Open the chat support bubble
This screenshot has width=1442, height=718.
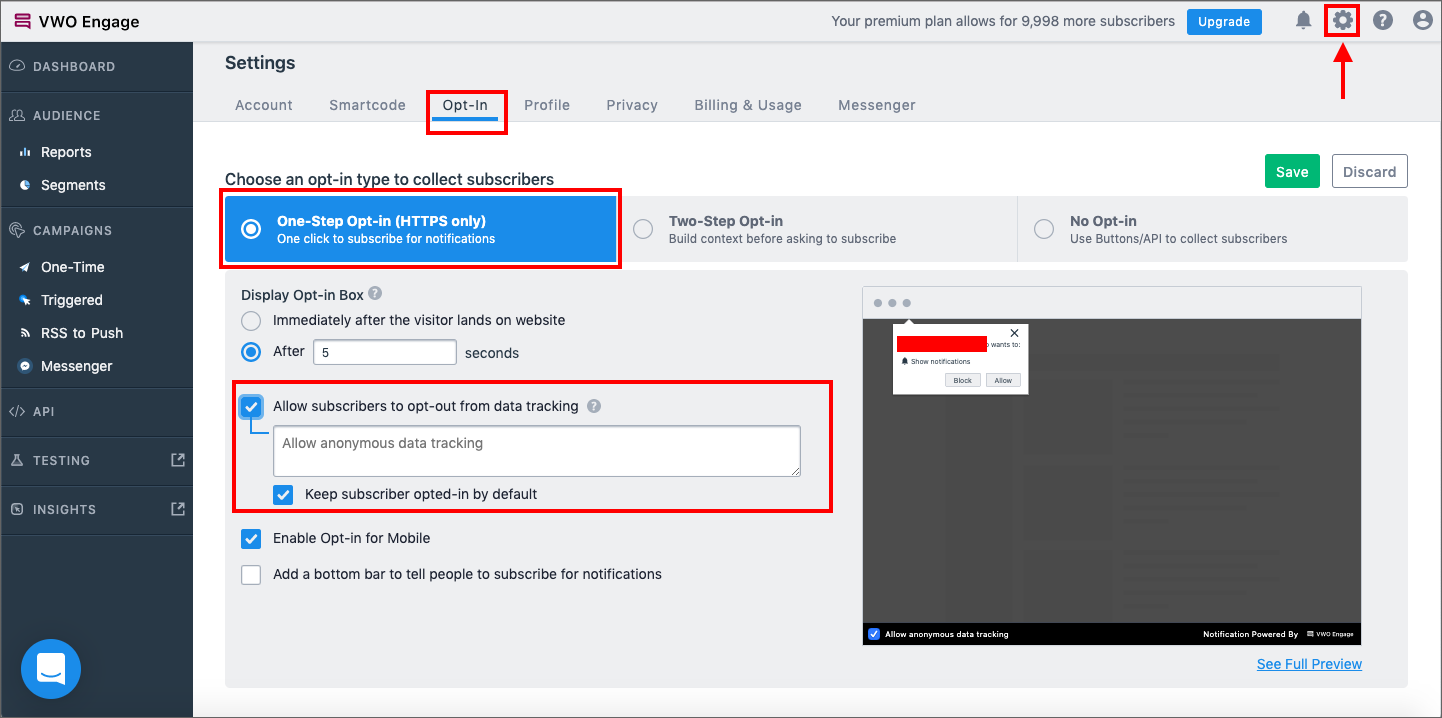[51, 669]
